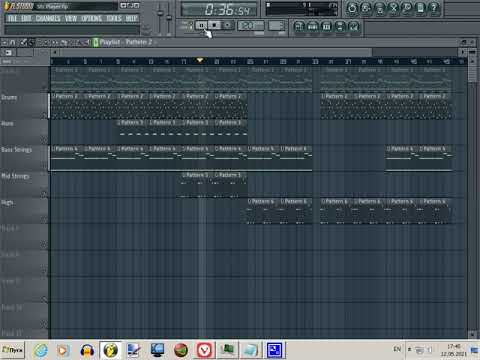Viewport: 480px width, 360px height.
Task: Toggle the playlist snap magnet icon
Action: pyautogui.click(x=13, y=42)
